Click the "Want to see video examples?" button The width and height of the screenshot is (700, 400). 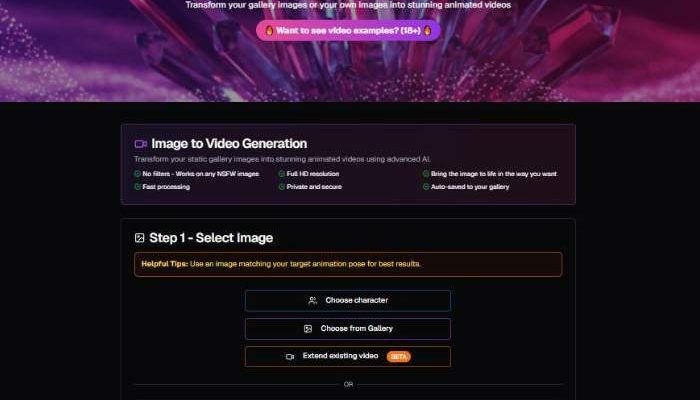(x=347, y=30)
